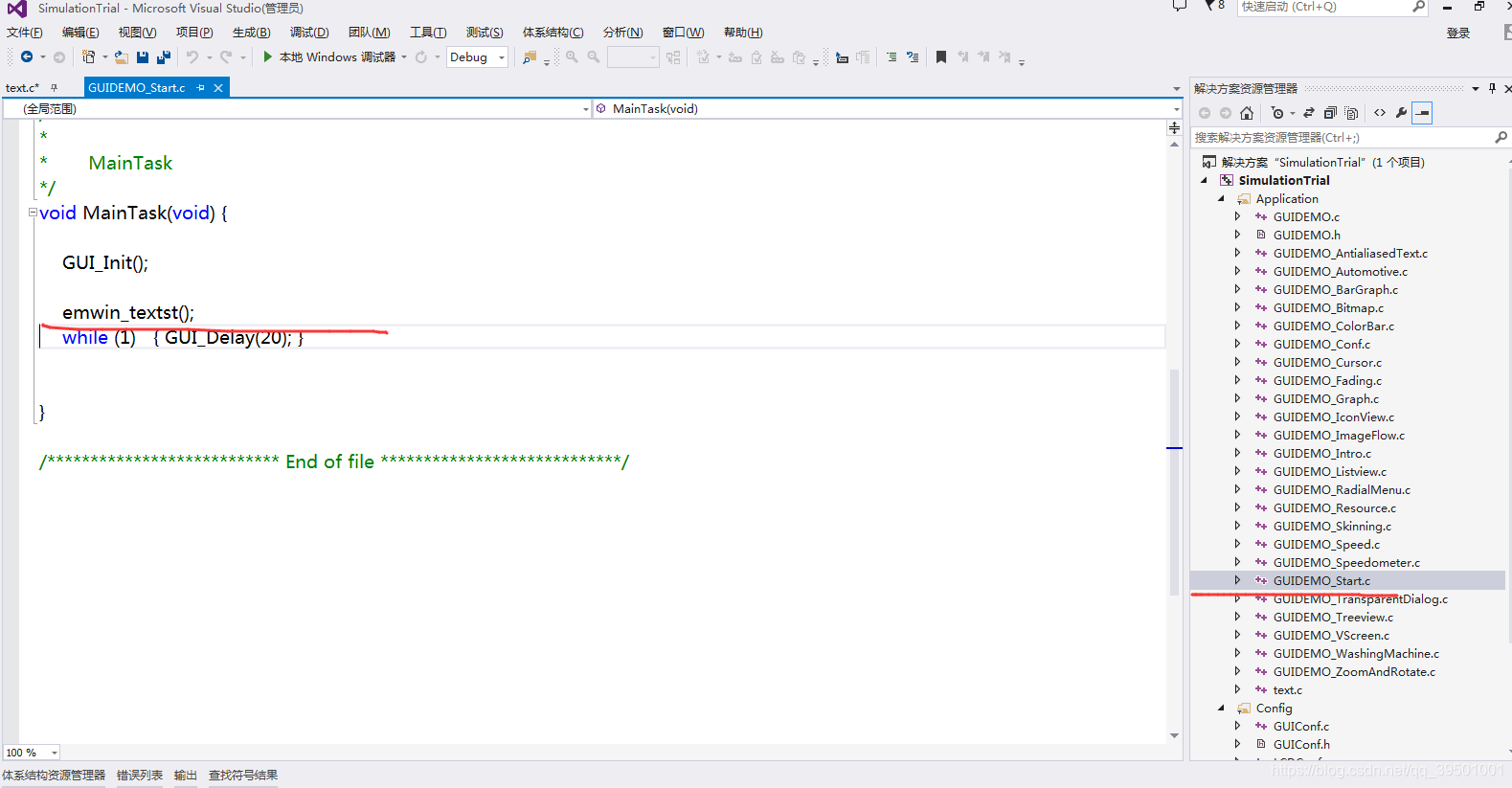Screen dimensions: 1512x788
Task: Open the 调试(D) menu
Action: [309, 33]
